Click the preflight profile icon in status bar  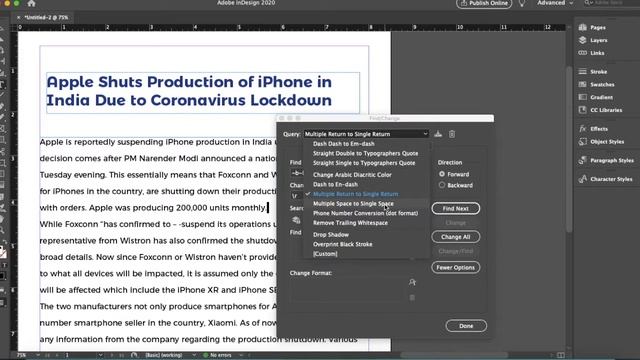coord(134,355)
